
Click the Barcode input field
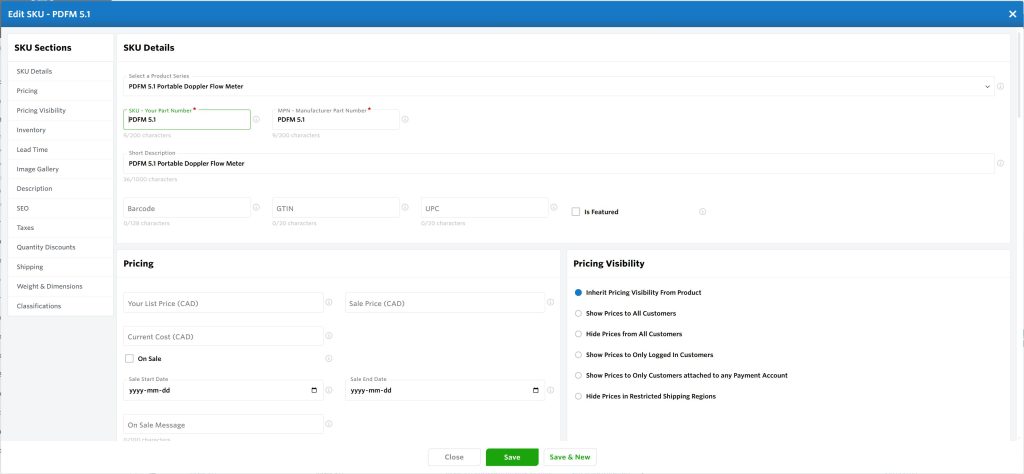(186, 208)
